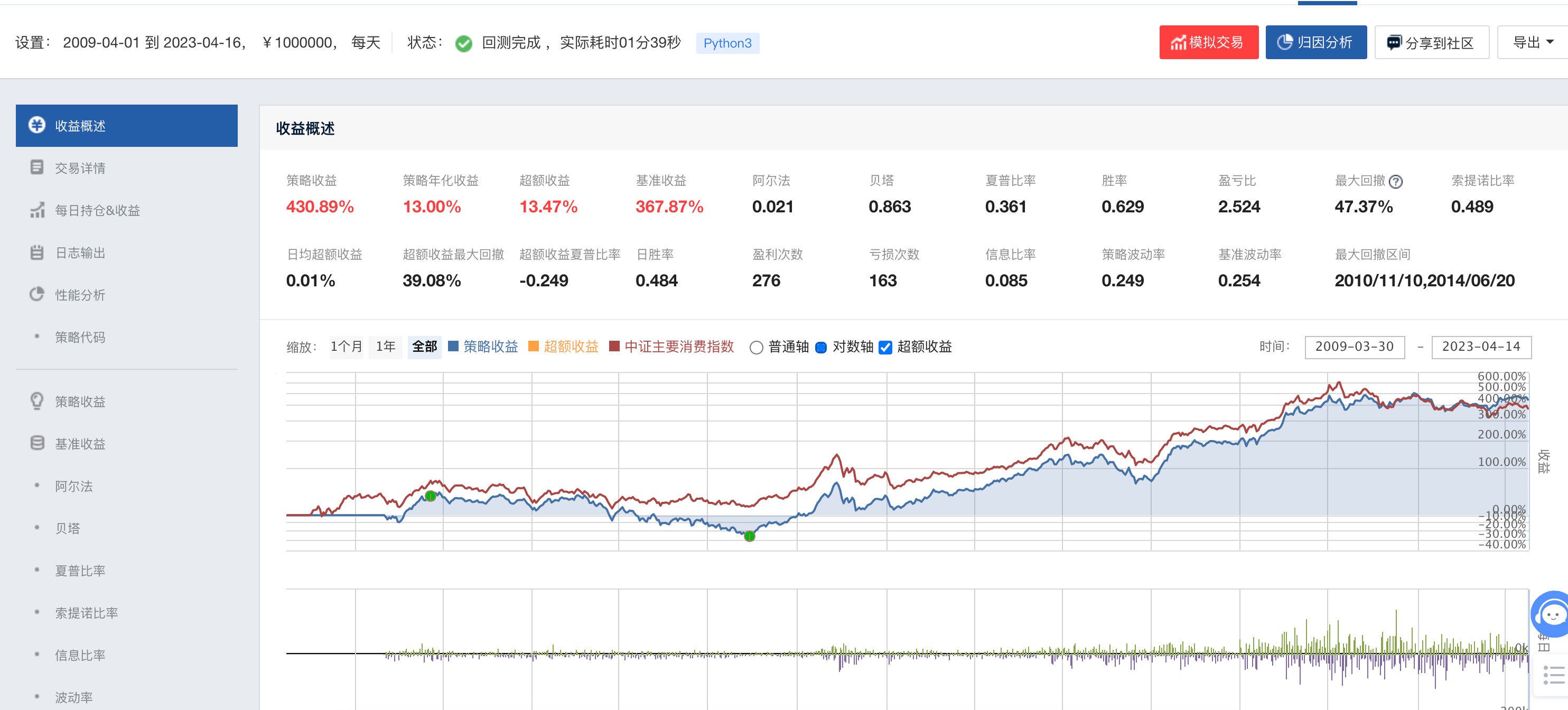Open the start date field 2009-03-30
The width and height of the screenshot is (1568, 710).
[x=1355, y=347]
